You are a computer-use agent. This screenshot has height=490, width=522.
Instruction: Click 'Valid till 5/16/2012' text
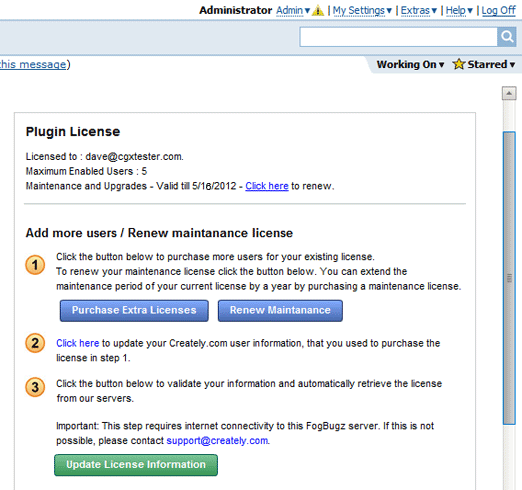click(196, 186)
